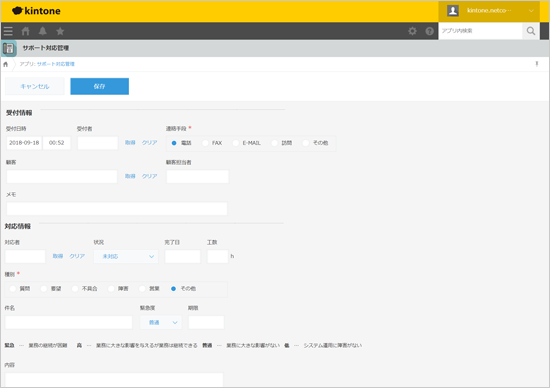Open the 状況 status dropdown
The width and height of the screenshot is (550, 388).
tap(126, 256)
